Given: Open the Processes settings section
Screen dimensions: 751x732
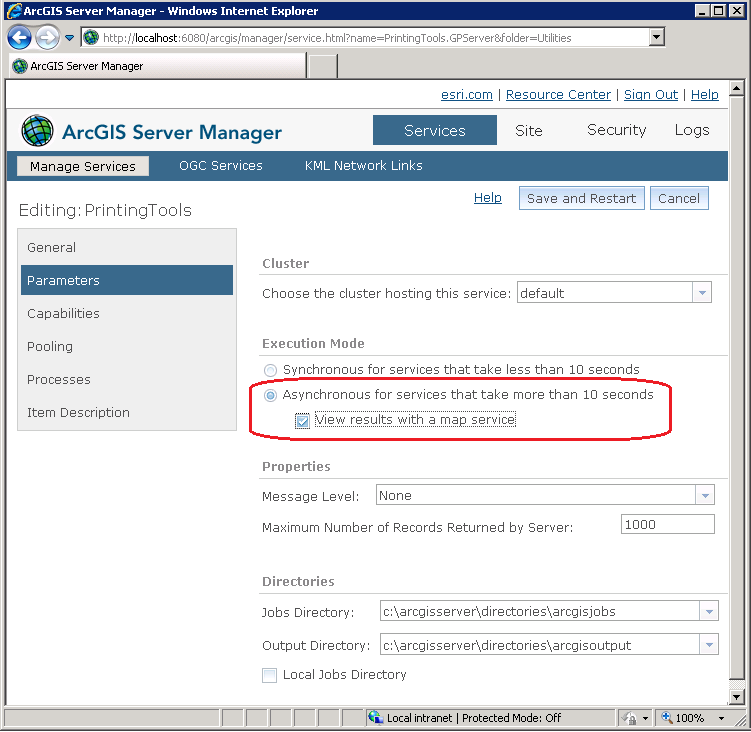Looking at the screenshot, I should click(x=127, y=379).
